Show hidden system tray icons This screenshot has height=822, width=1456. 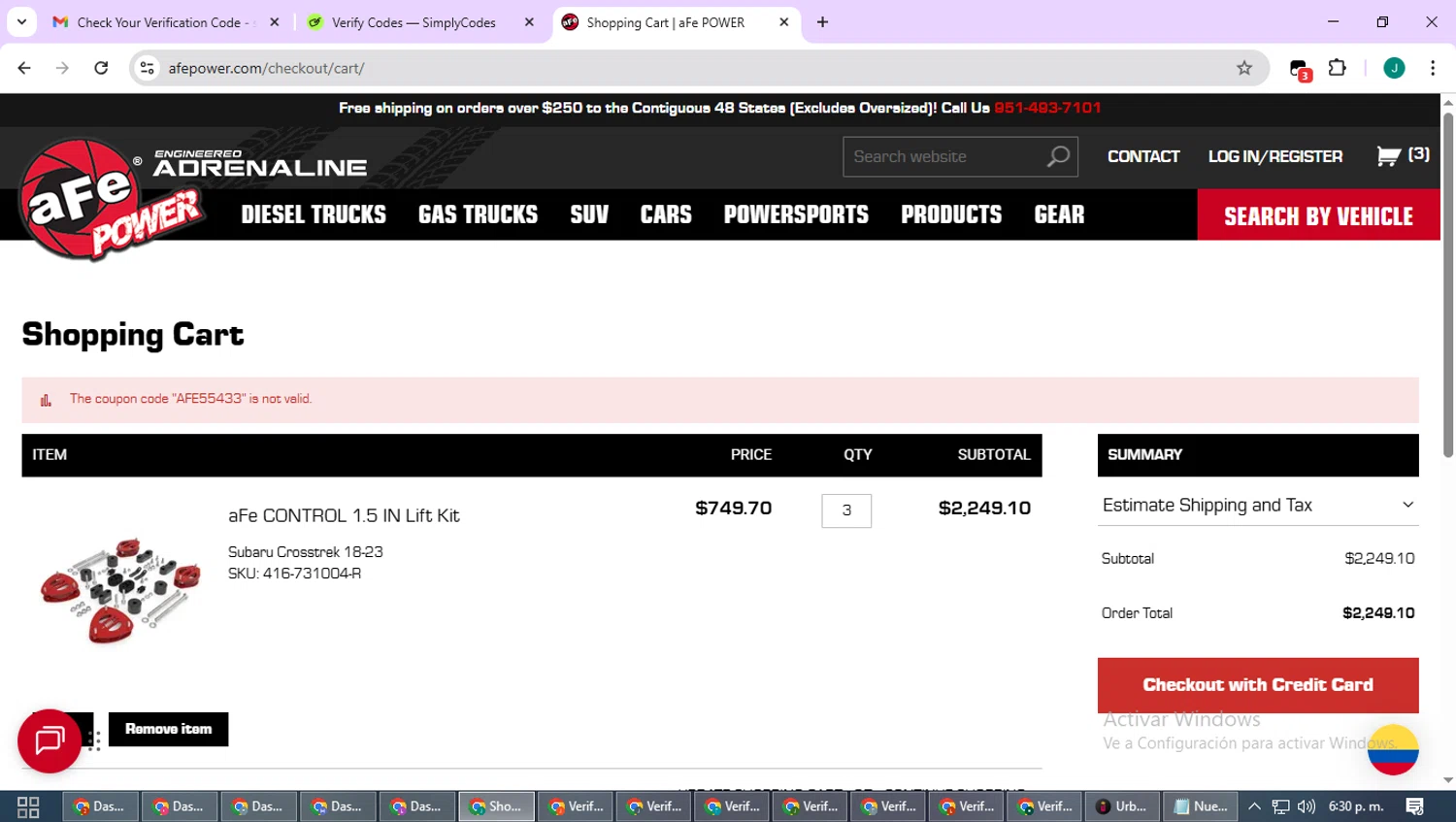[x=1254, y=806]
